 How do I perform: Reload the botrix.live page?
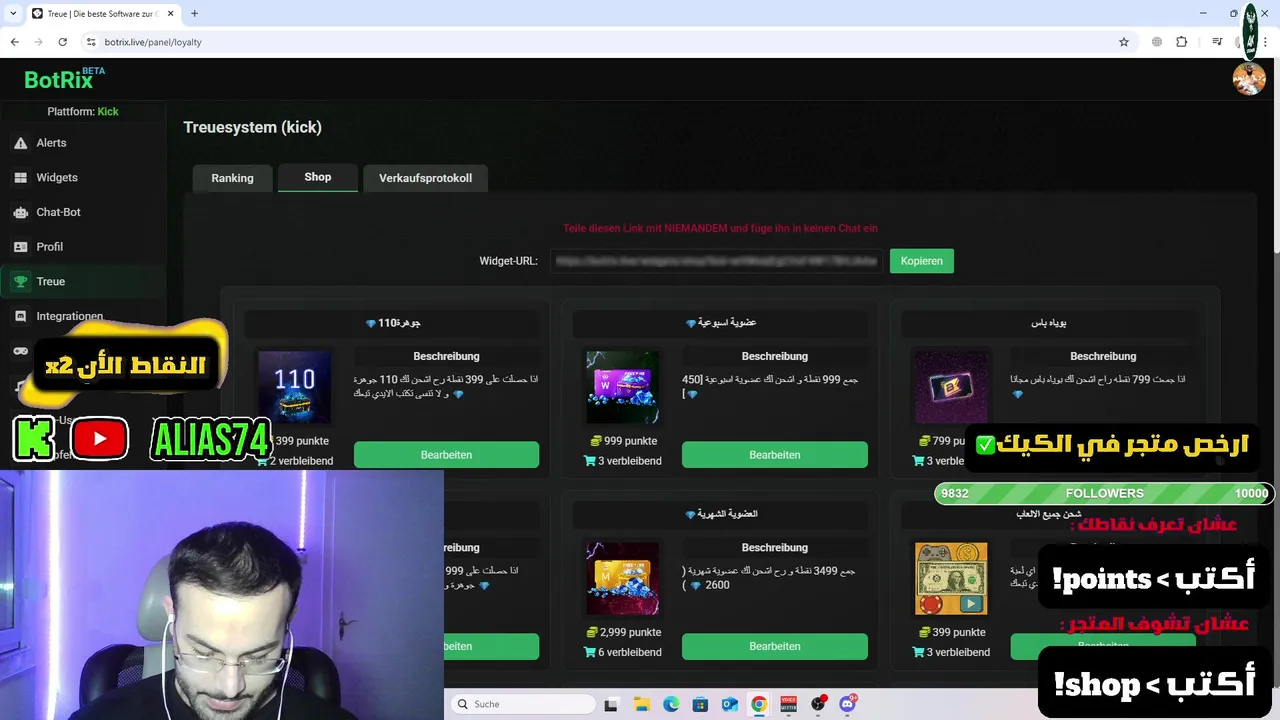pos(63,42)
